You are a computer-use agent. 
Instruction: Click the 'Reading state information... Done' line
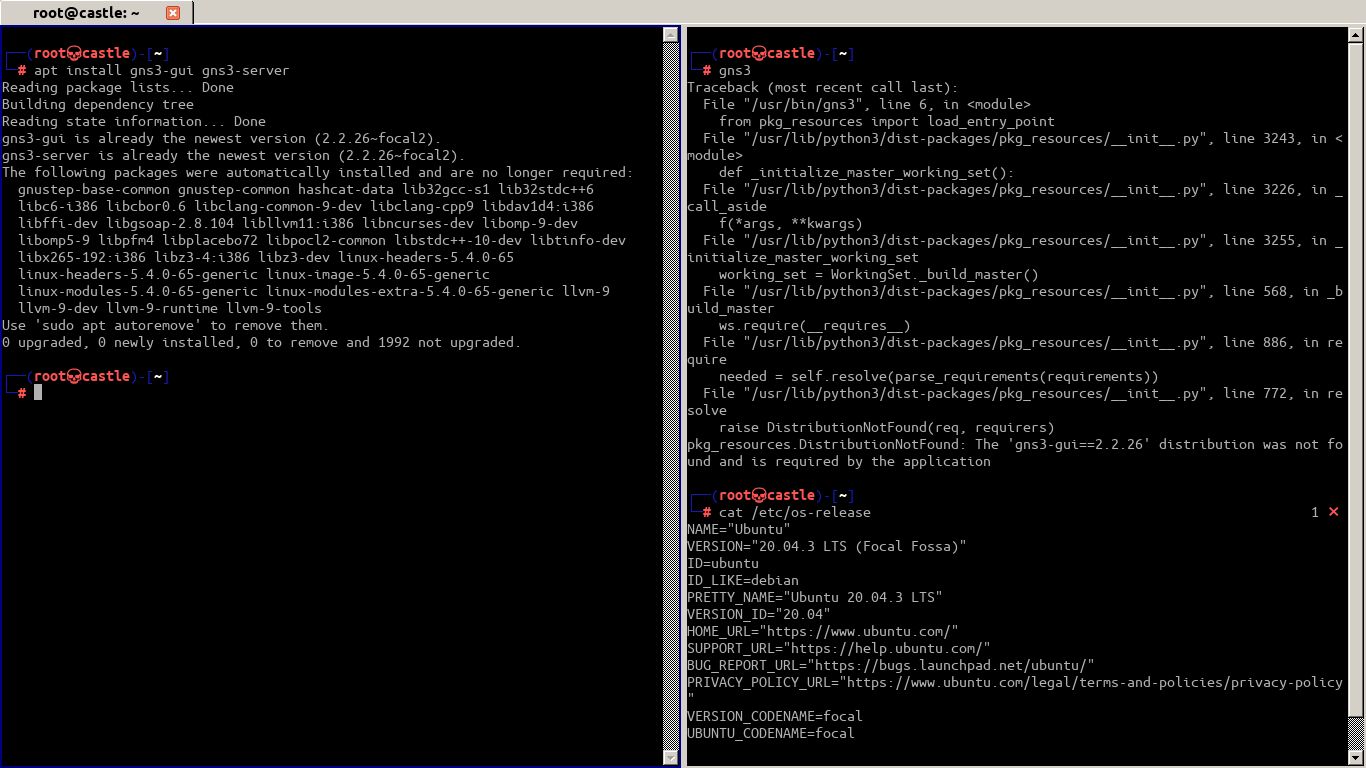134,121
